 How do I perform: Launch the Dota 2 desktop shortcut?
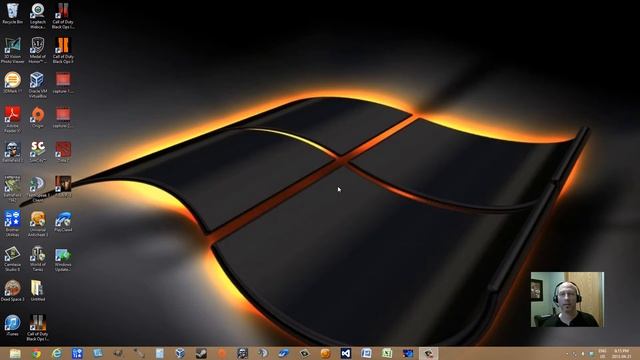tap(63, 152)
